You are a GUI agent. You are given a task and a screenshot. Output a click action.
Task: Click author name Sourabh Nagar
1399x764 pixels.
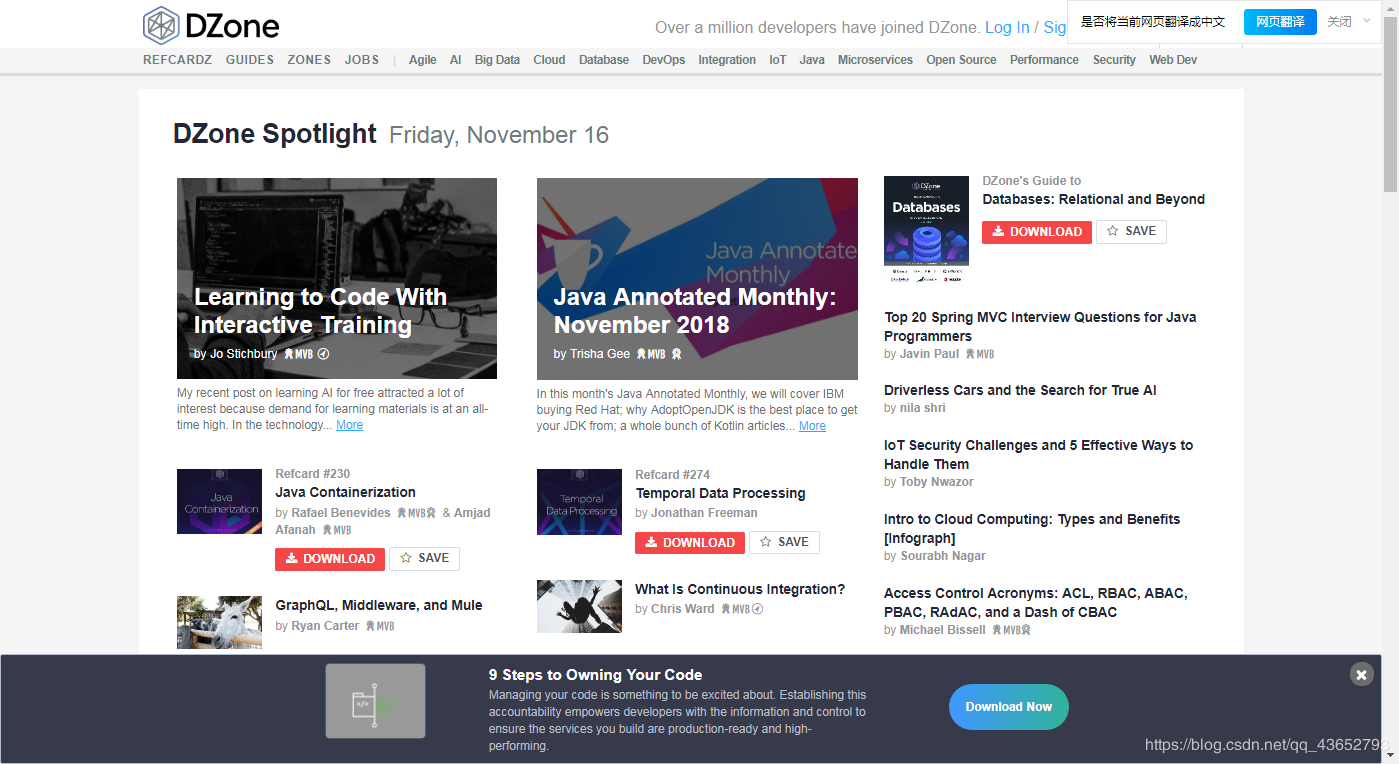[x=943, y=556]
